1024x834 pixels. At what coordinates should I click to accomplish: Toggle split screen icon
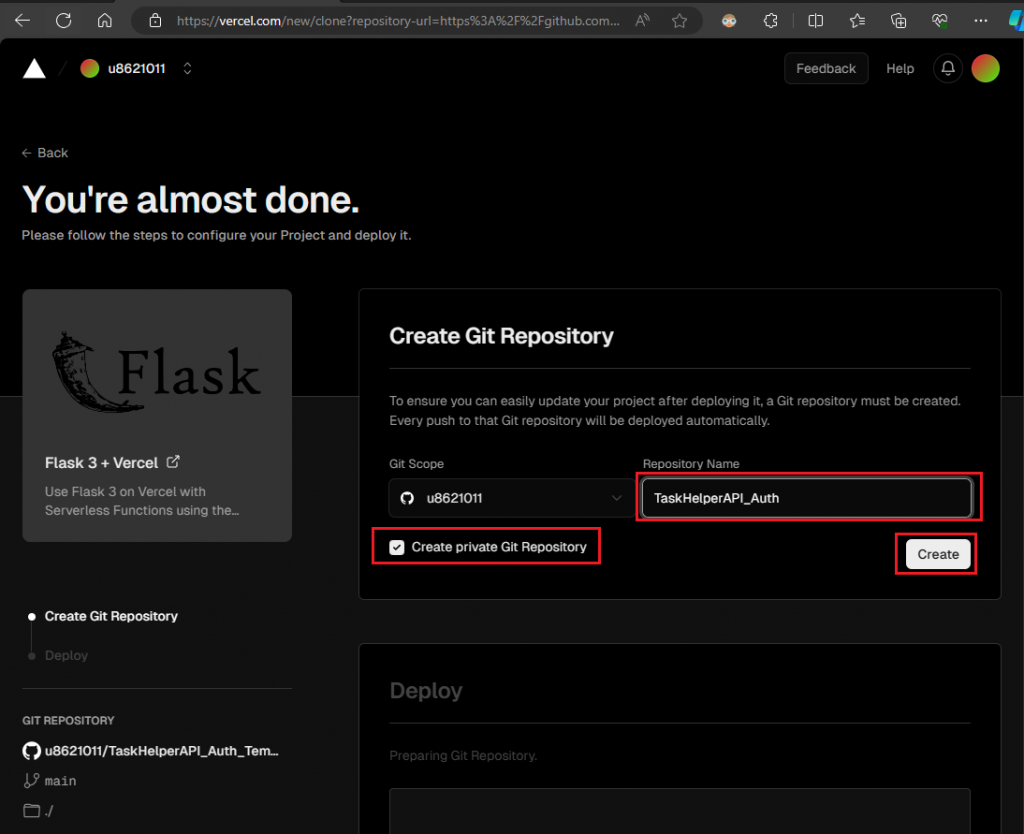pyautogui.click(x=815, y=21)
